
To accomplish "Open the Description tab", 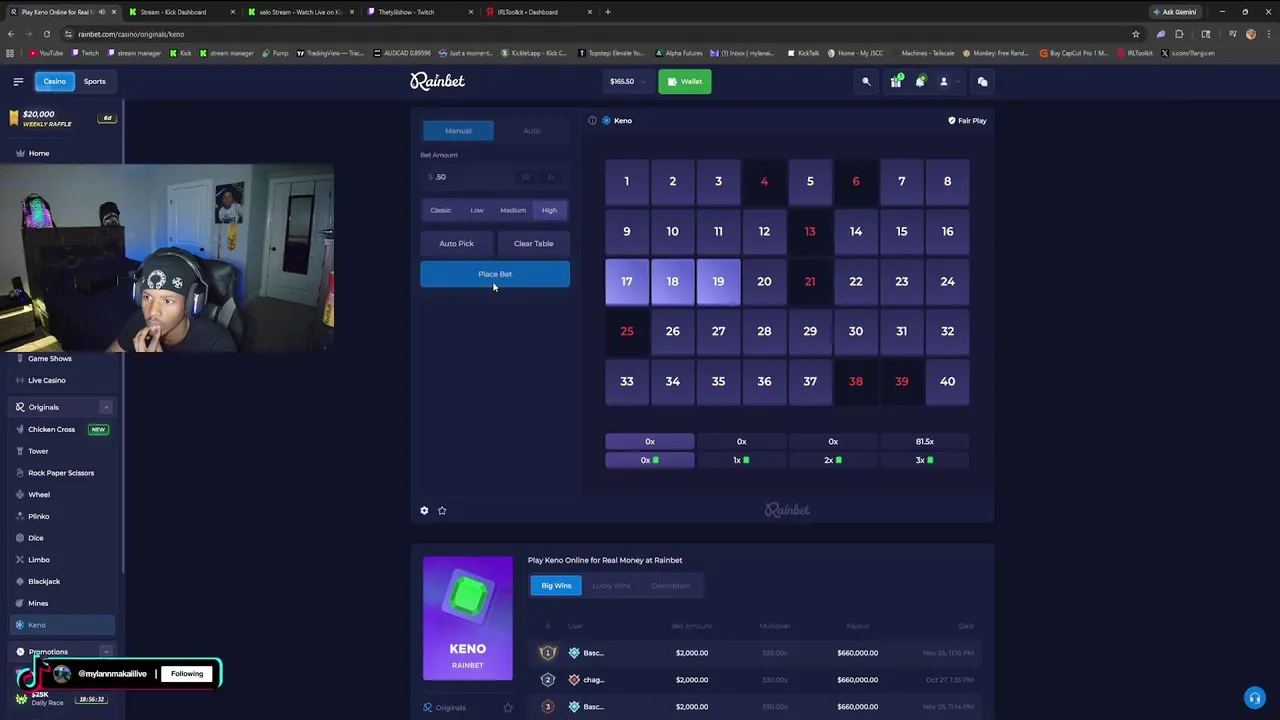I will (x=670, y=586).
